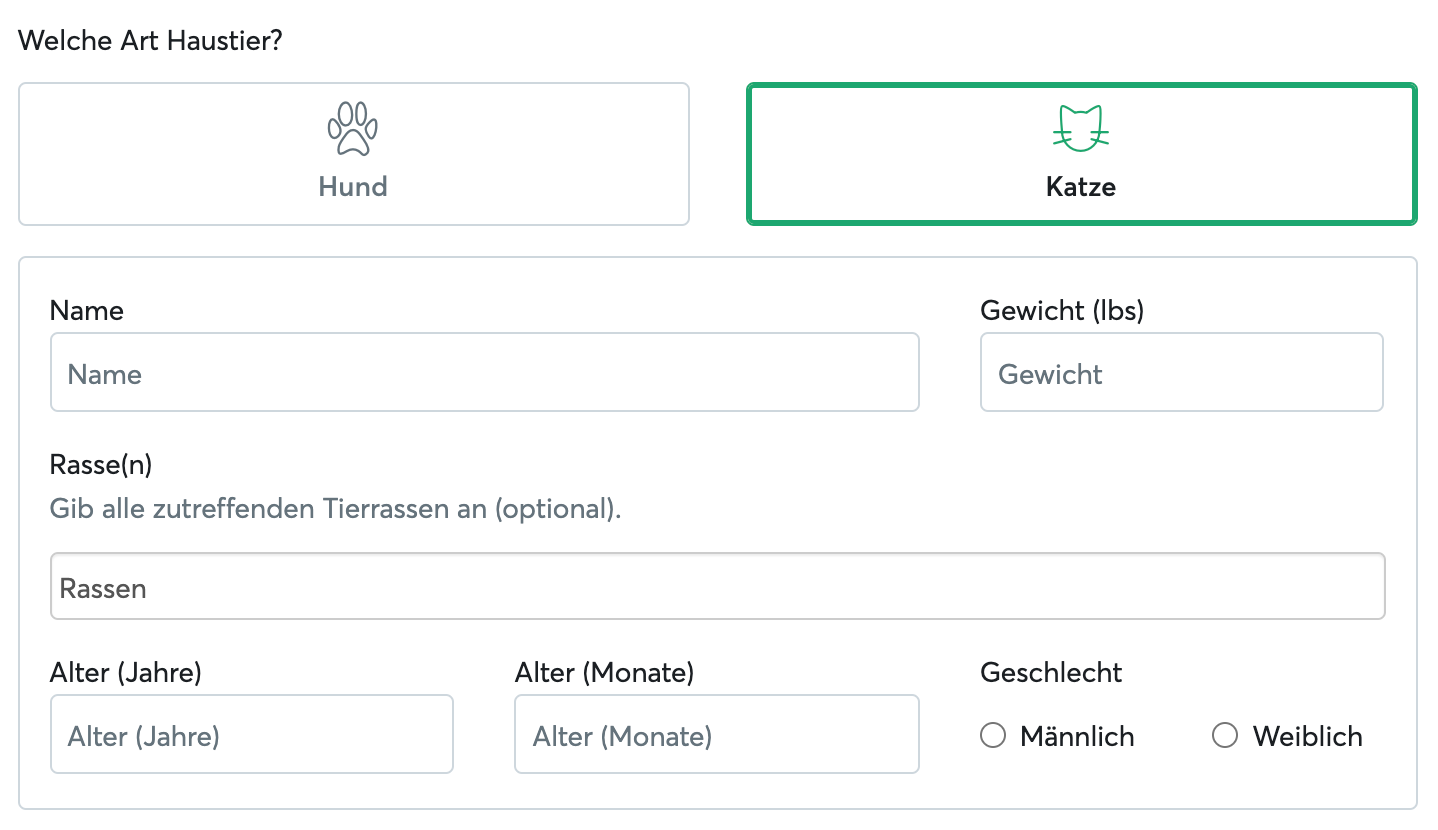Click the Männlich option text

[1077, 737]
